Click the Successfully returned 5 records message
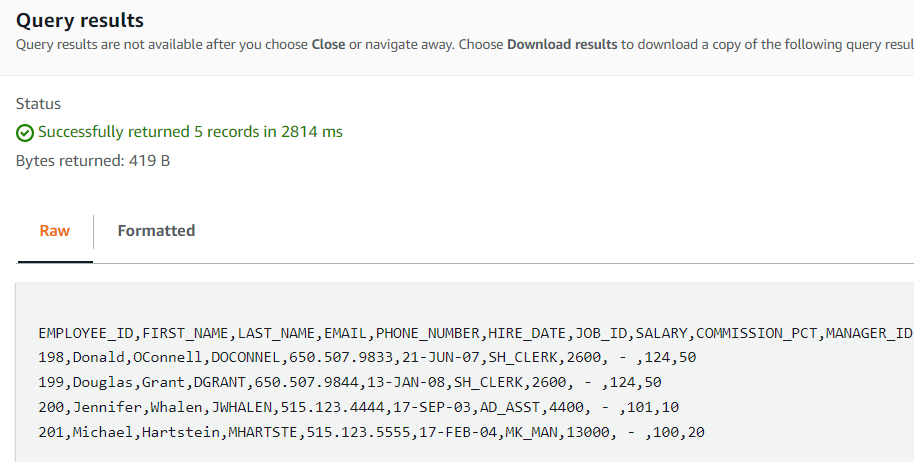 click(190, 132)
